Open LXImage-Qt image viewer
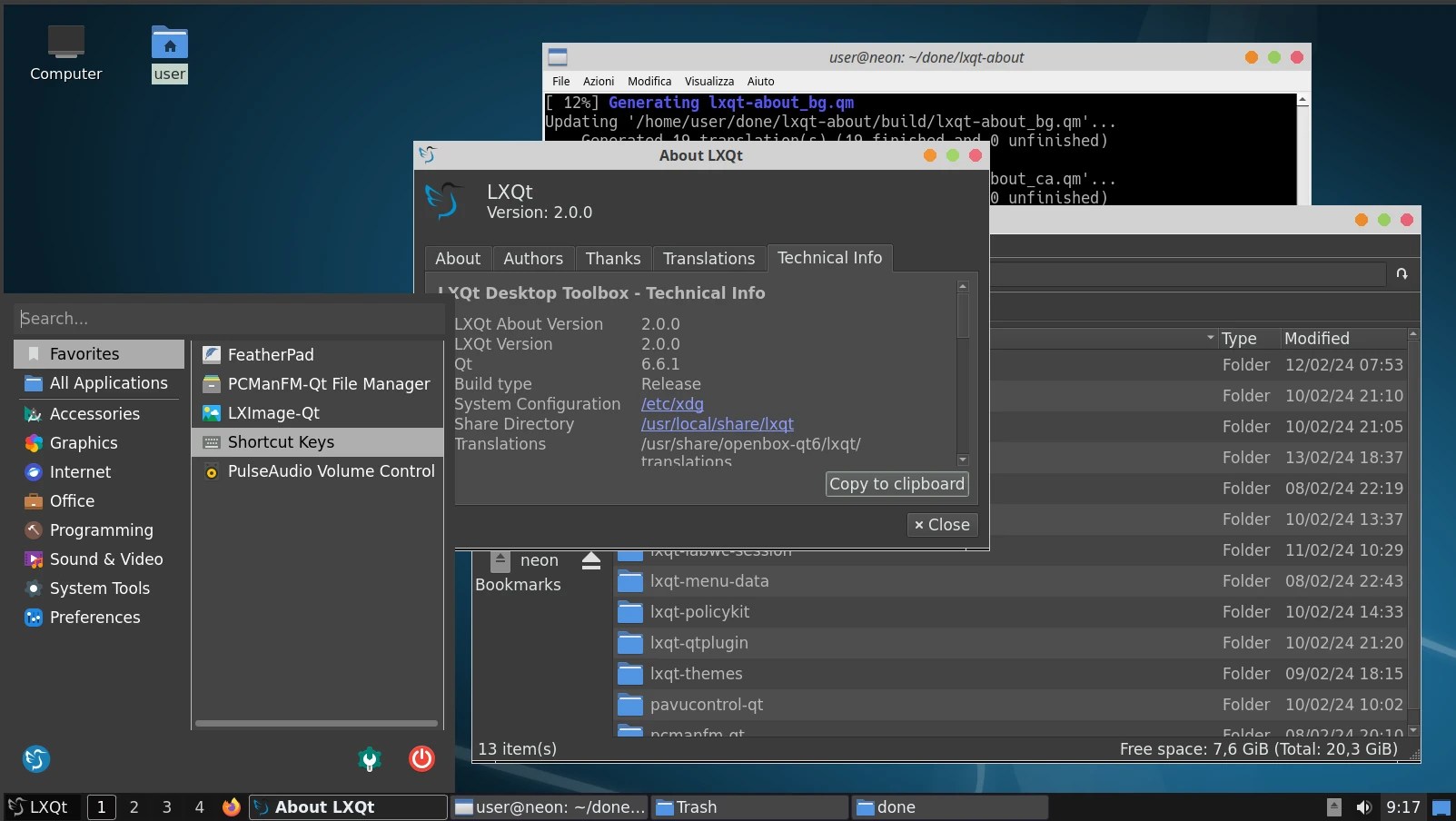The image size is (1456, 821). coord(272,413)
